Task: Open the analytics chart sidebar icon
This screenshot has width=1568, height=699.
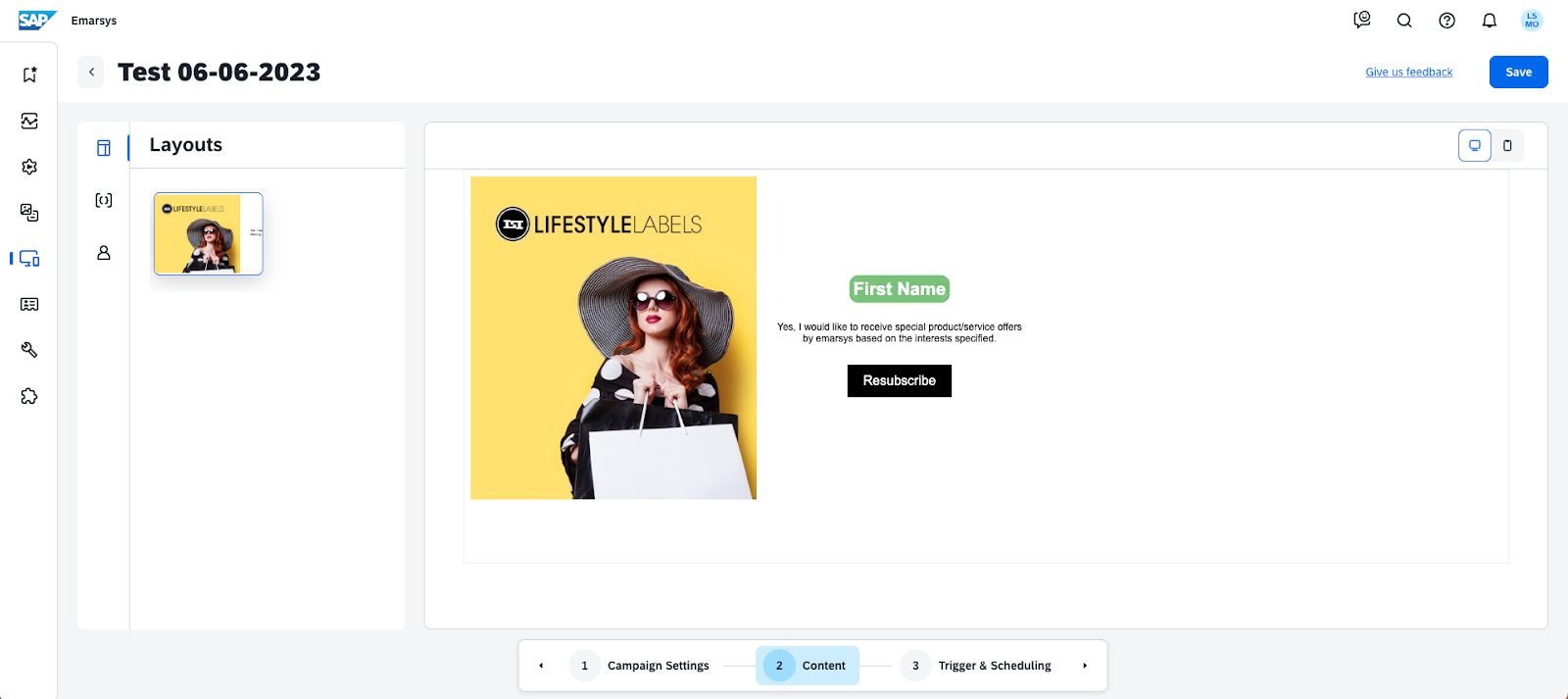Action: pyautogui.click(x=29, y=121)
